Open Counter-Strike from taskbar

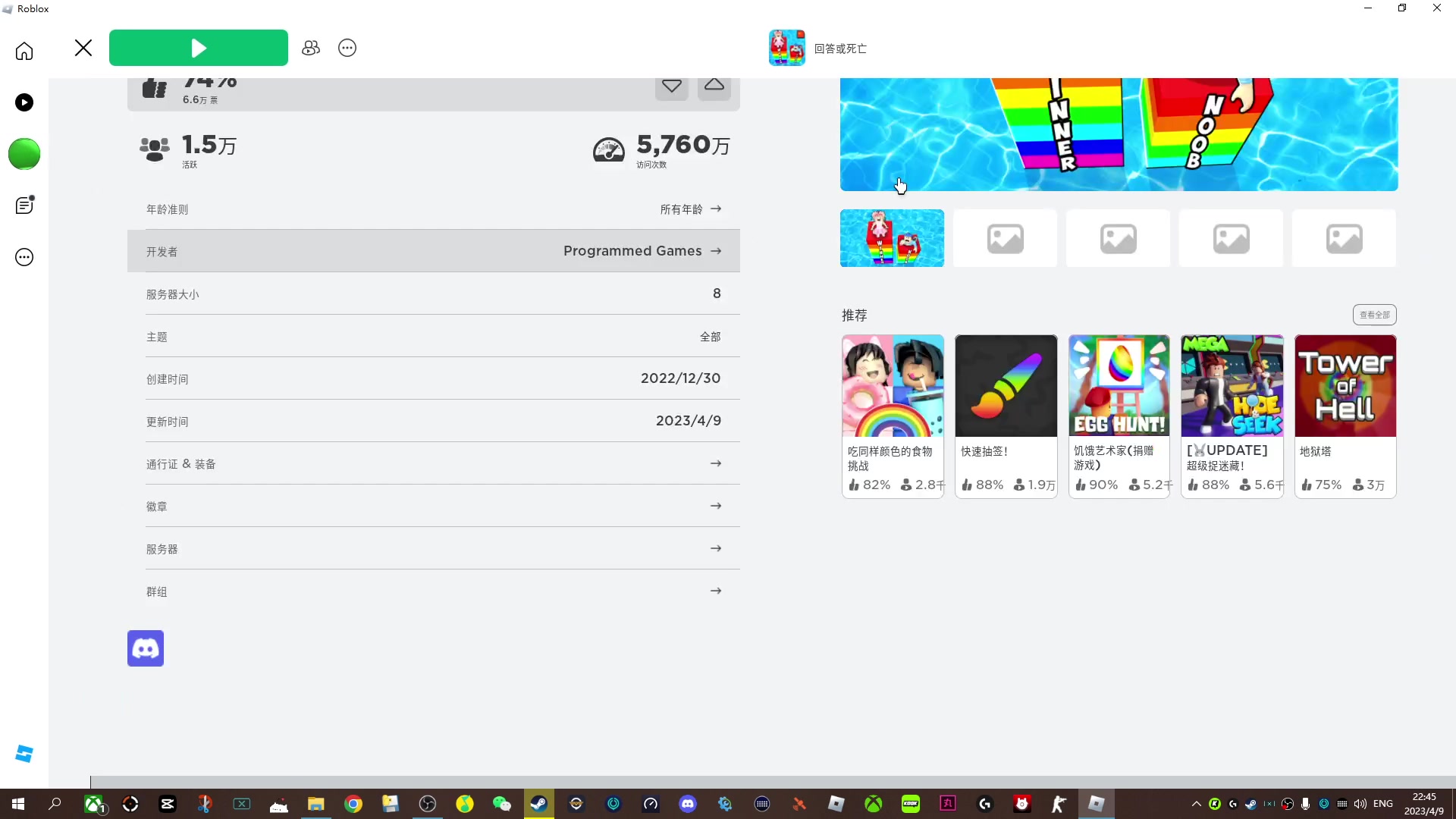pyautogui.click(x=1059, y=804)
